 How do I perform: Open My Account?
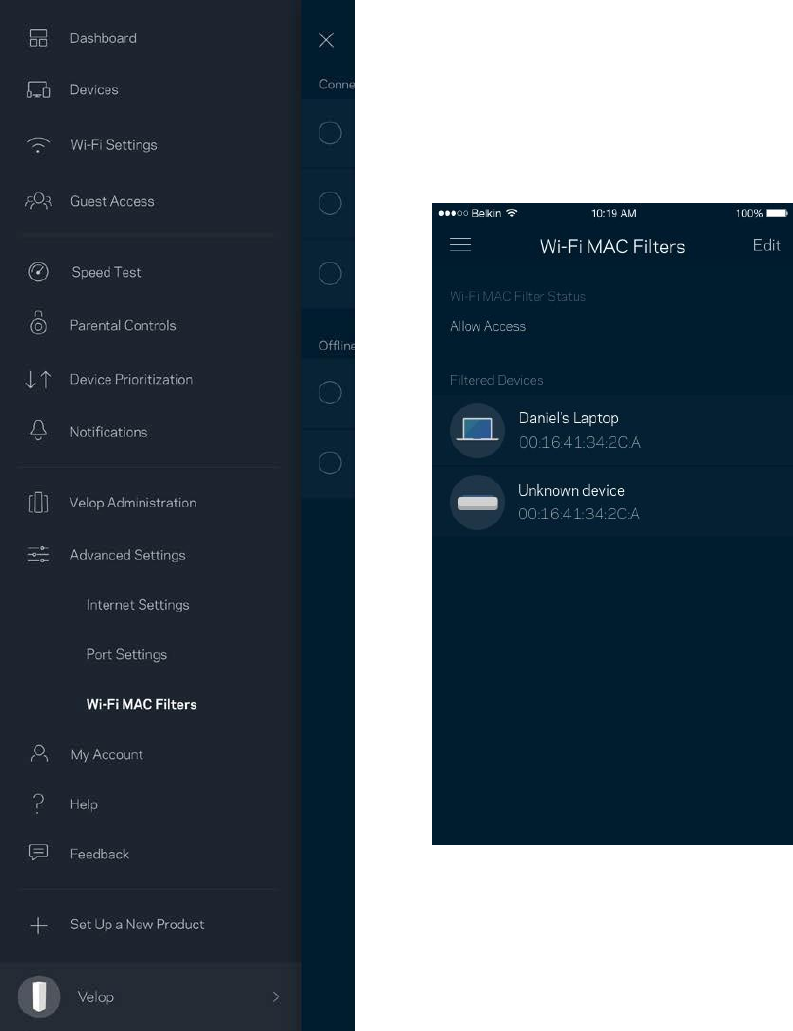pyautogui.click(x=107, y=754)
